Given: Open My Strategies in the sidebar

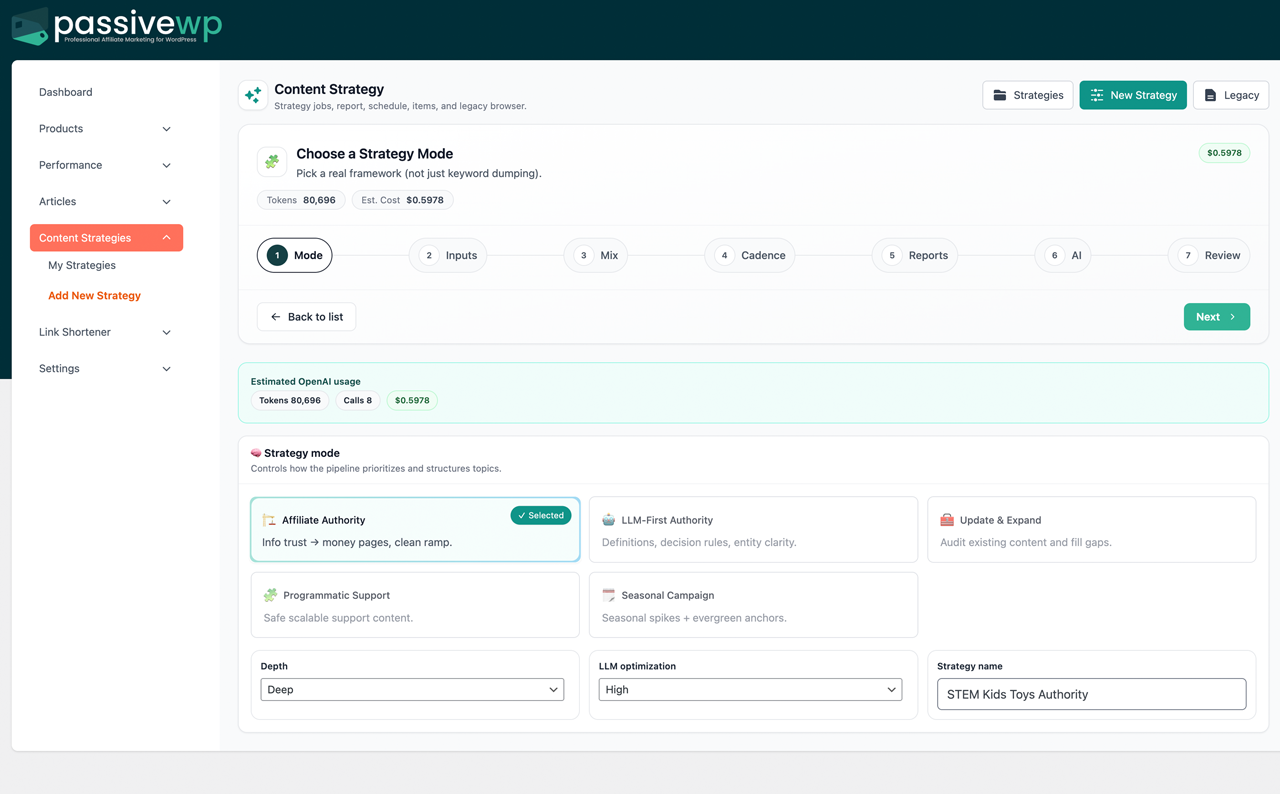Looking at the screenshot, I should point(82,265).
